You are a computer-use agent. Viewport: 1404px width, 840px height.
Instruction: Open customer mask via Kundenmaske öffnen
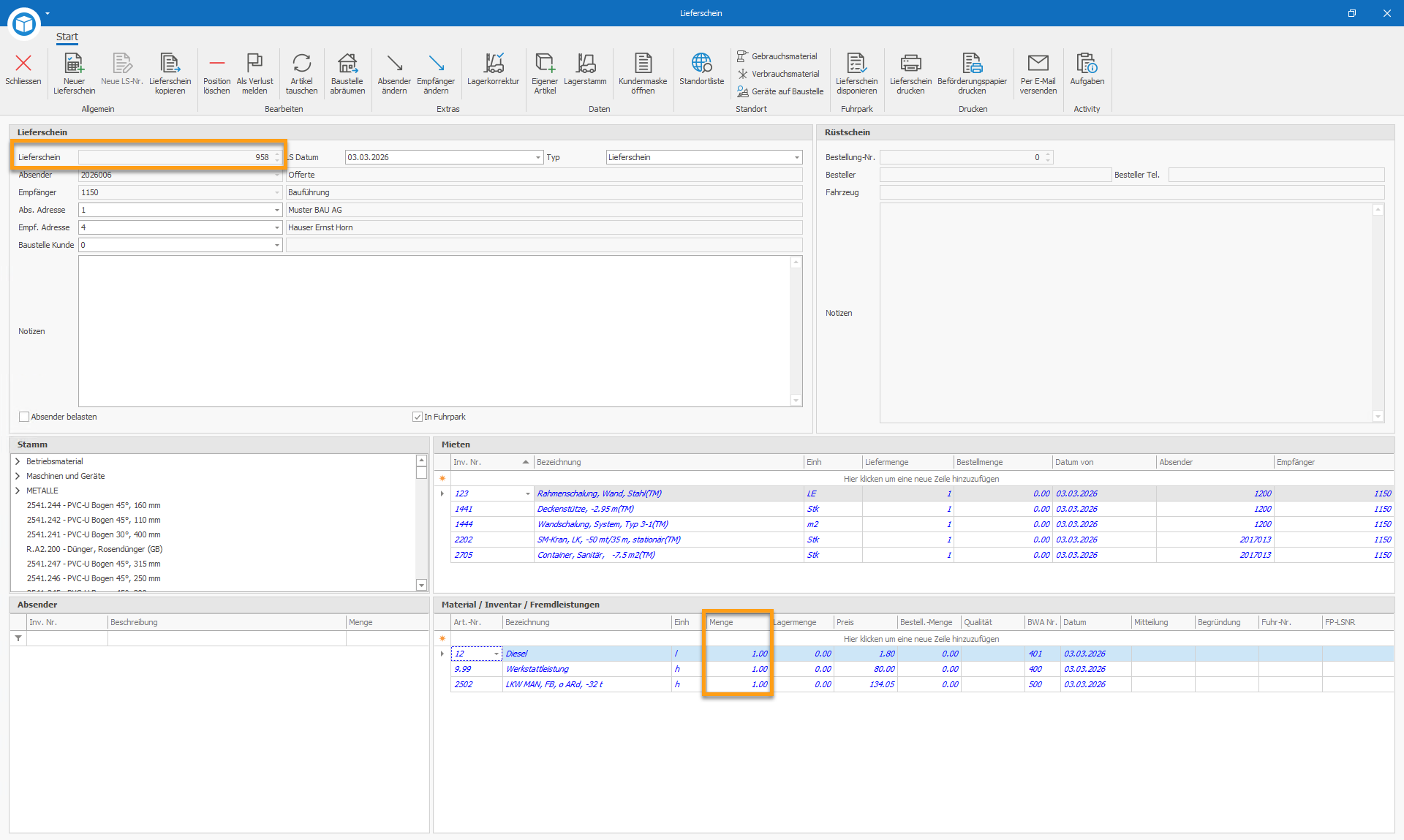643,73
